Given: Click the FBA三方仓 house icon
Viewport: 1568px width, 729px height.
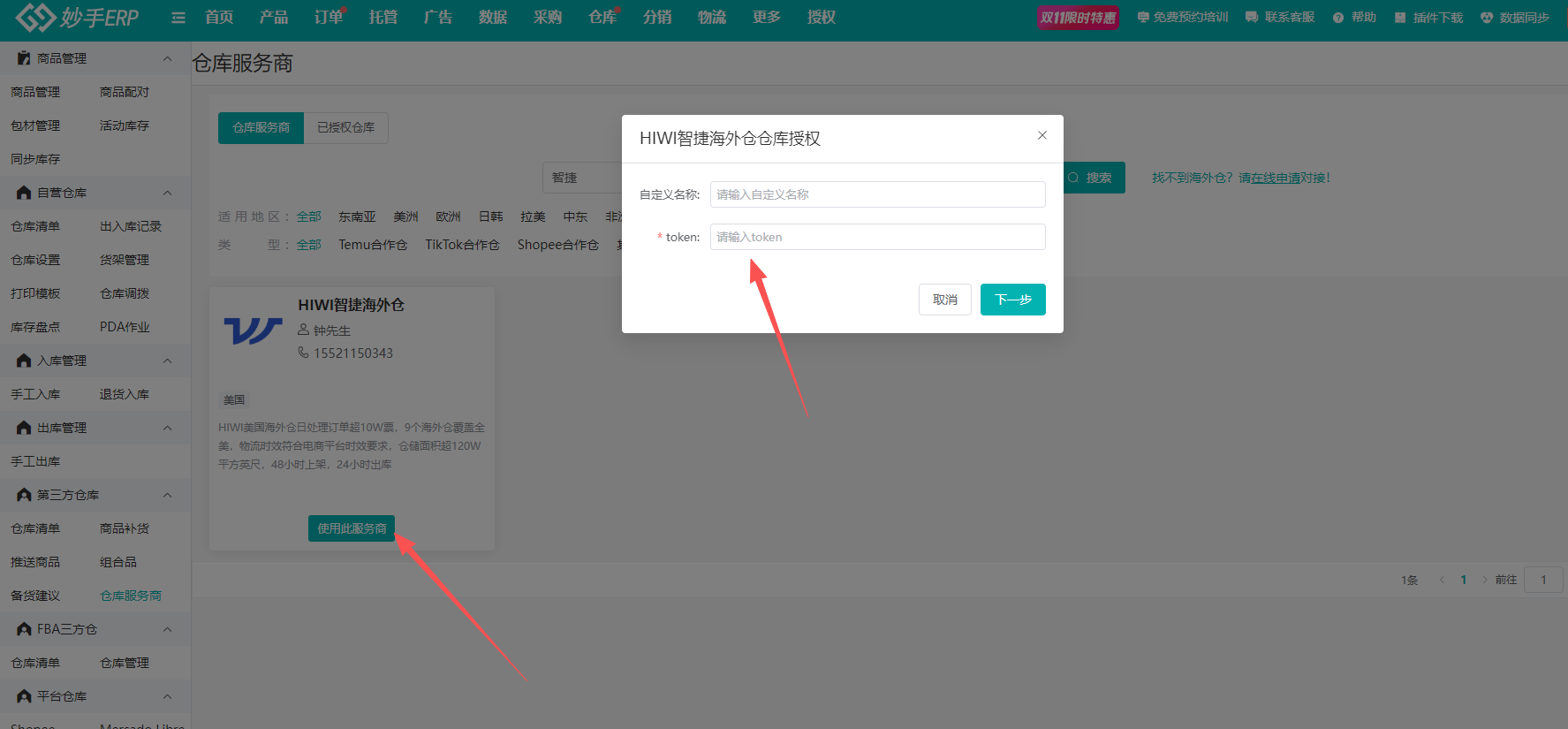Looking at the screenshot, I should [24, 629].
